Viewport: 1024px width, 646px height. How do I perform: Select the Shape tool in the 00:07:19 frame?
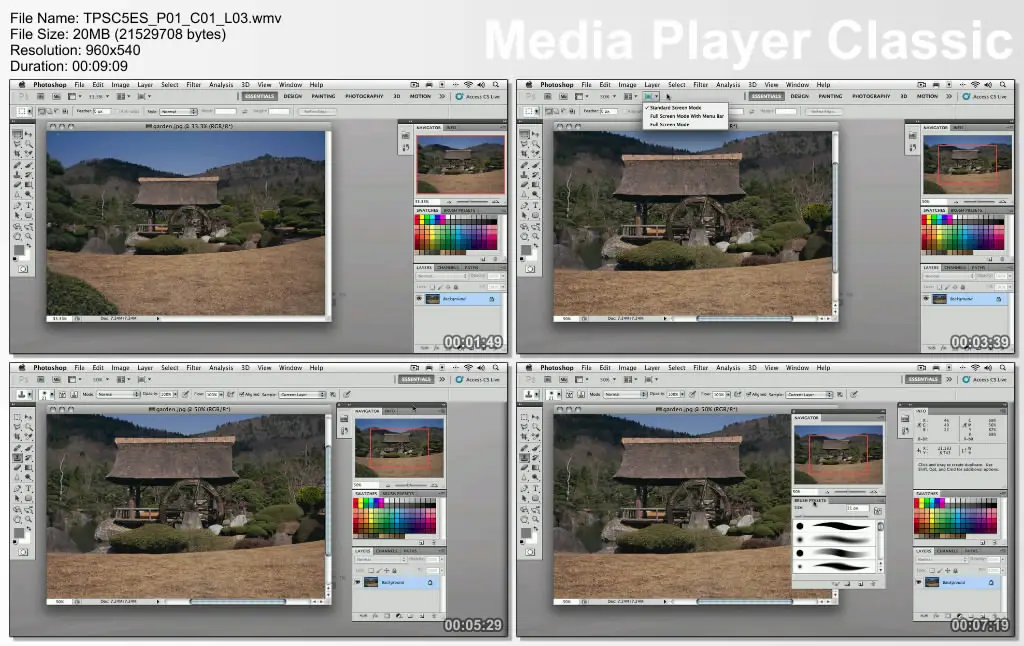[x=535, y=498]
